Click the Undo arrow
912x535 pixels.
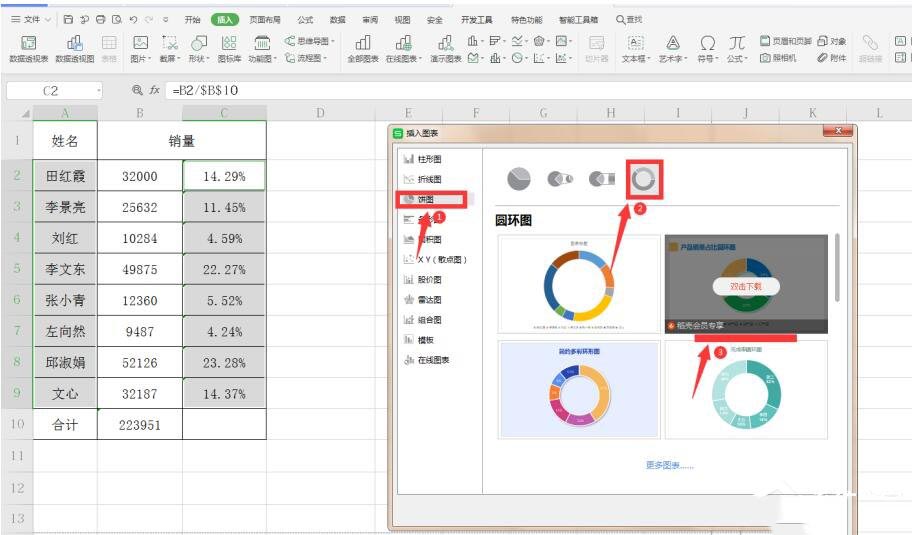(133, 19)
